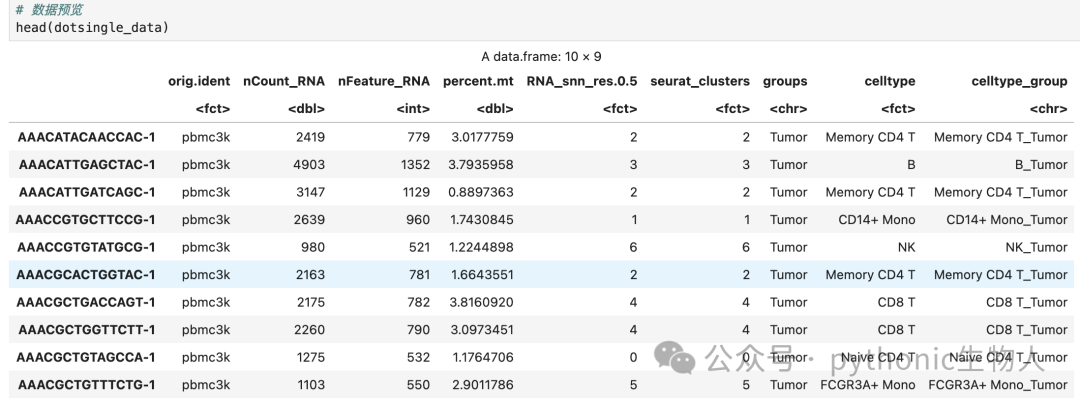Click nFeature_RNA value 960
The height and width of the screenshot is (402, 1080).
point(419,220)
